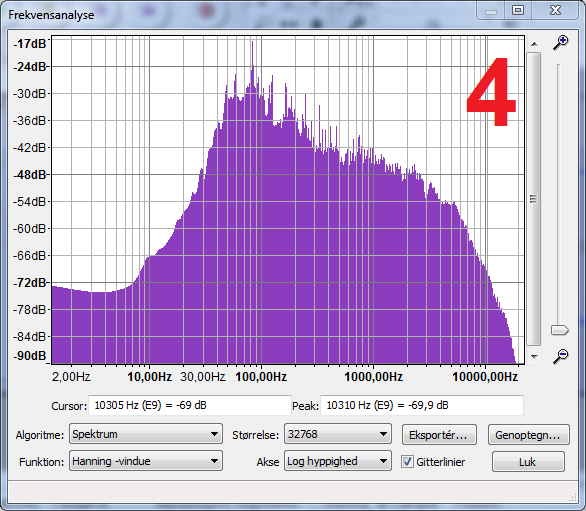Screen dimensions: 586x511
Task: Click the vertical zoom slider handle
Action: click(559, 330)
